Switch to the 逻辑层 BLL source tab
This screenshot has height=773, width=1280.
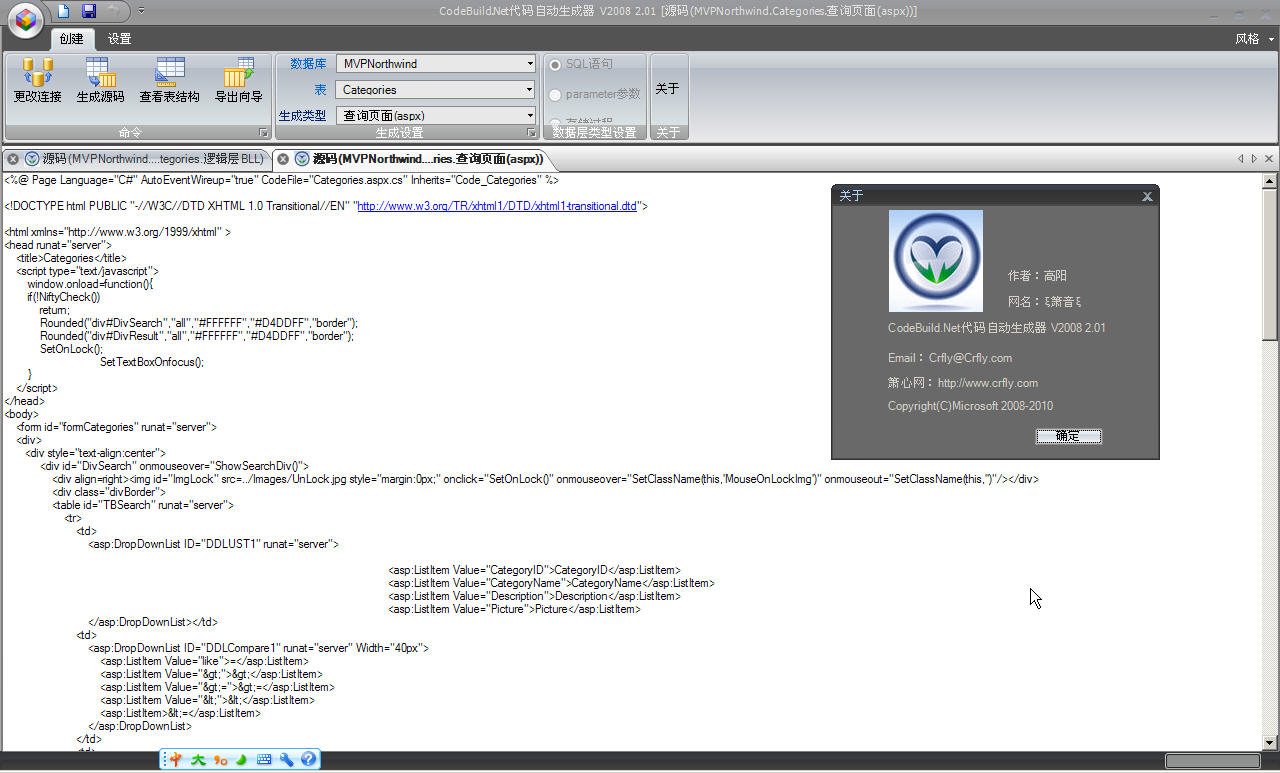pos(153,159)
